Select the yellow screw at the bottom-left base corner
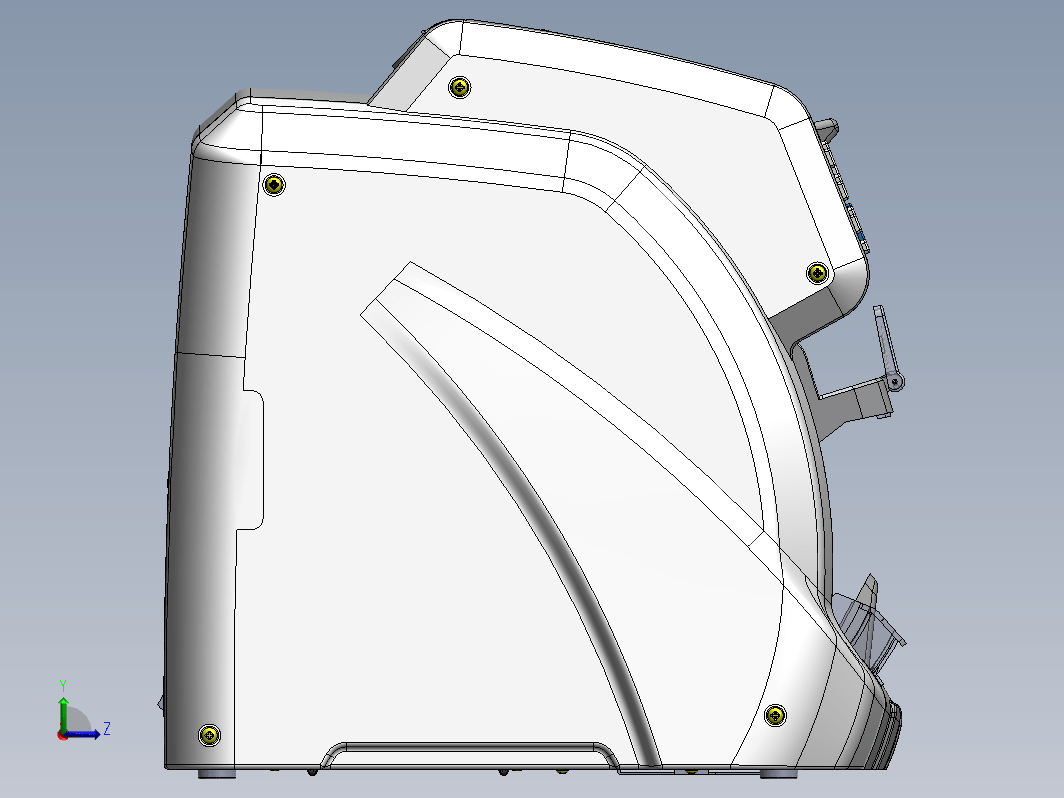The width and height of the screenshot is (1064, 798). [x=209, y=735]
